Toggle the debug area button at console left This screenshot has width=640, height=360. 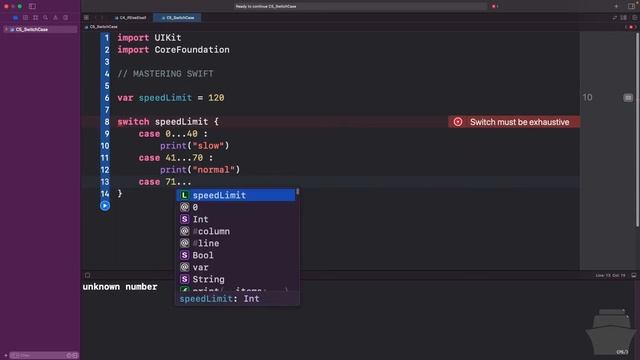(87, 276)
